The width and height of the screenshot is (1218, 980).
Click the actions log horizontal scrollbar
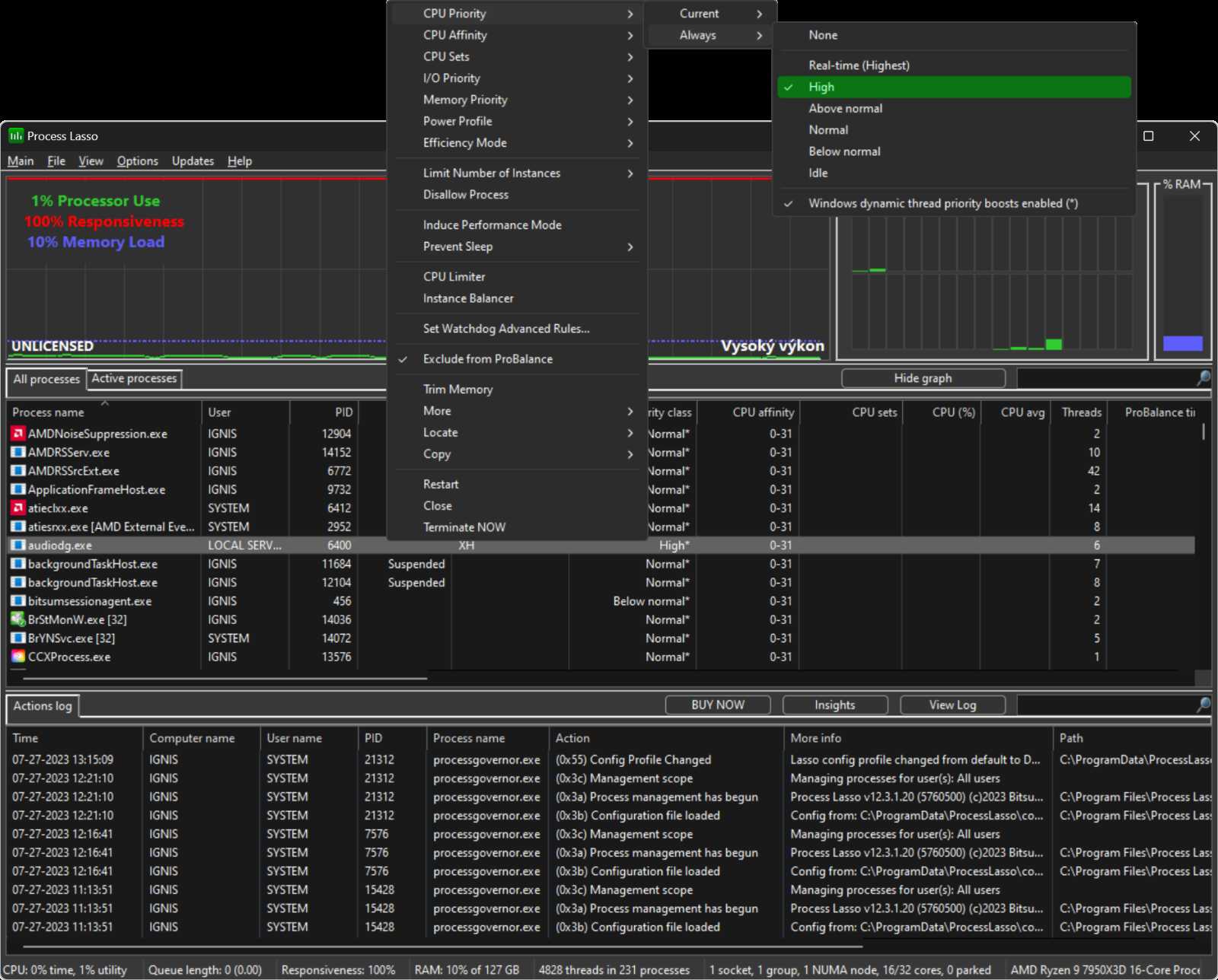coord(442,947)
